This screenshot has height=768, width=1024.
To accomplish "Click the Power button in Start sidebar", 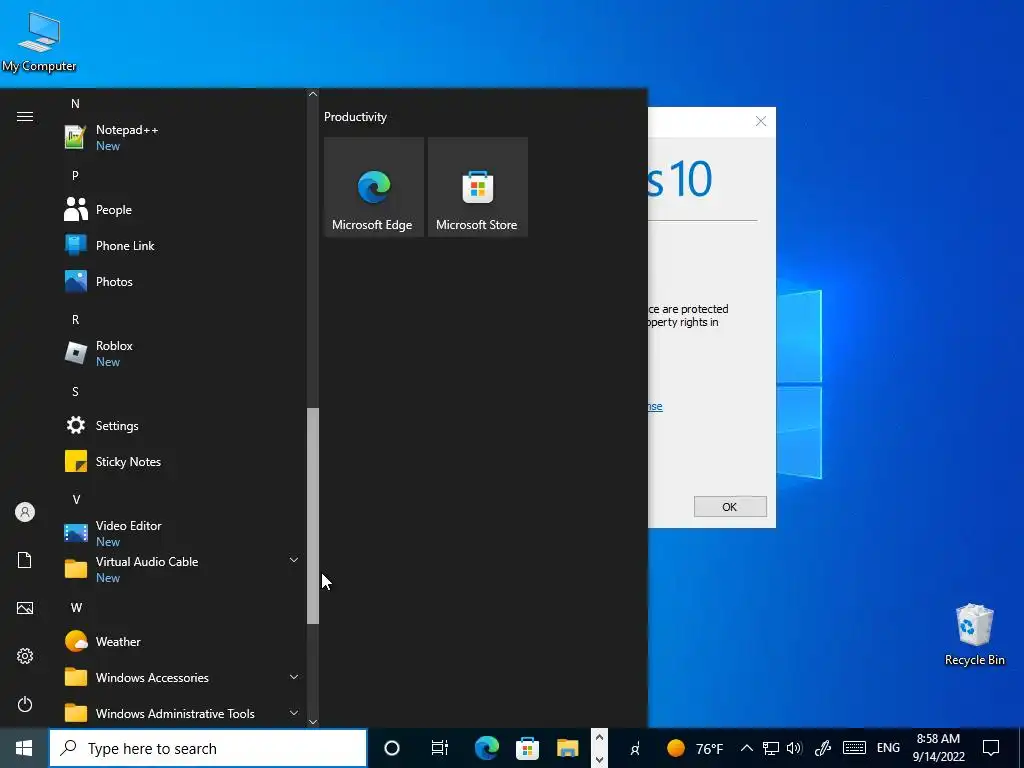I will (25, 704).
